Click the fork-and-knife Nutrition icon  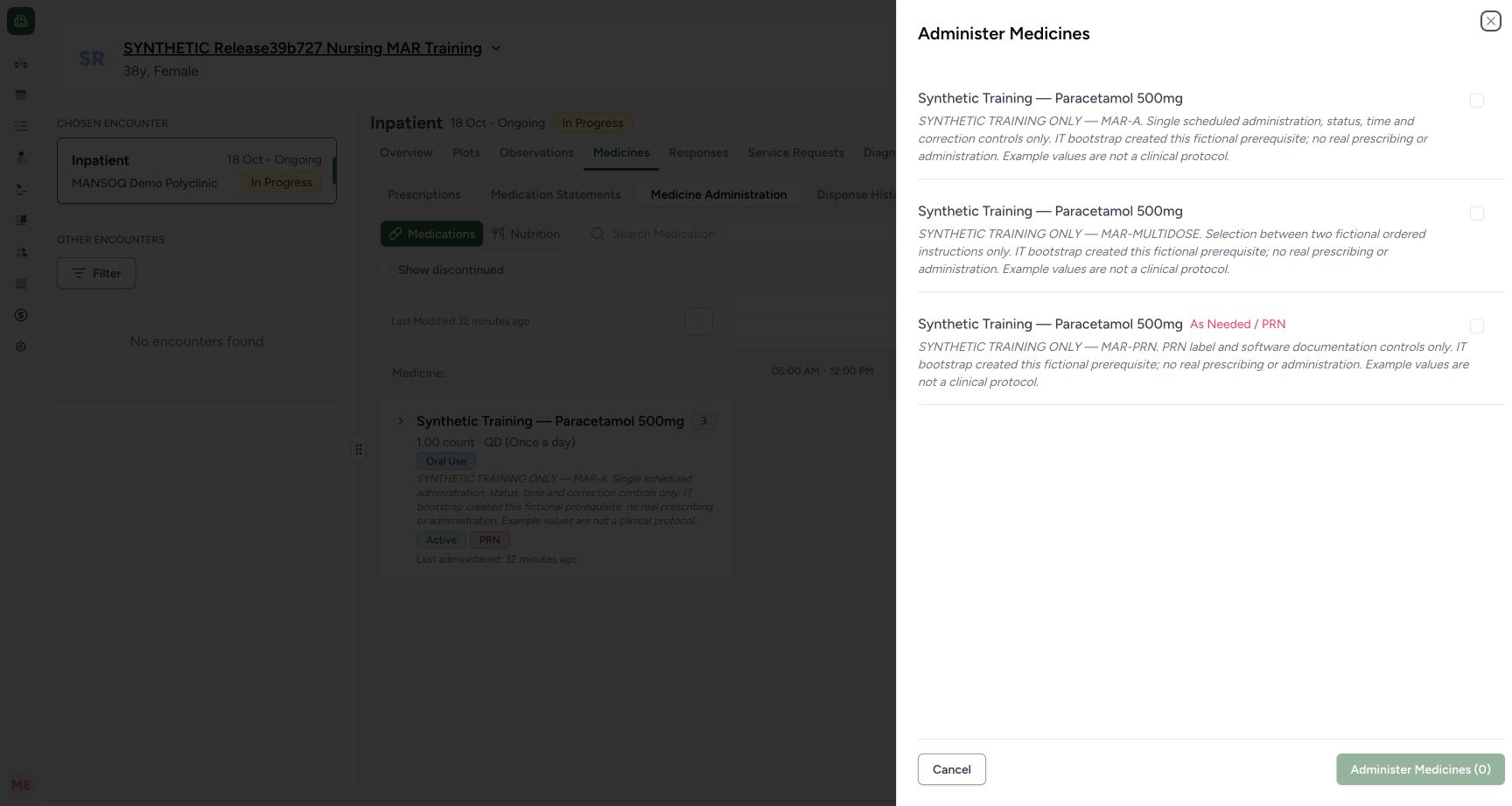498,234
